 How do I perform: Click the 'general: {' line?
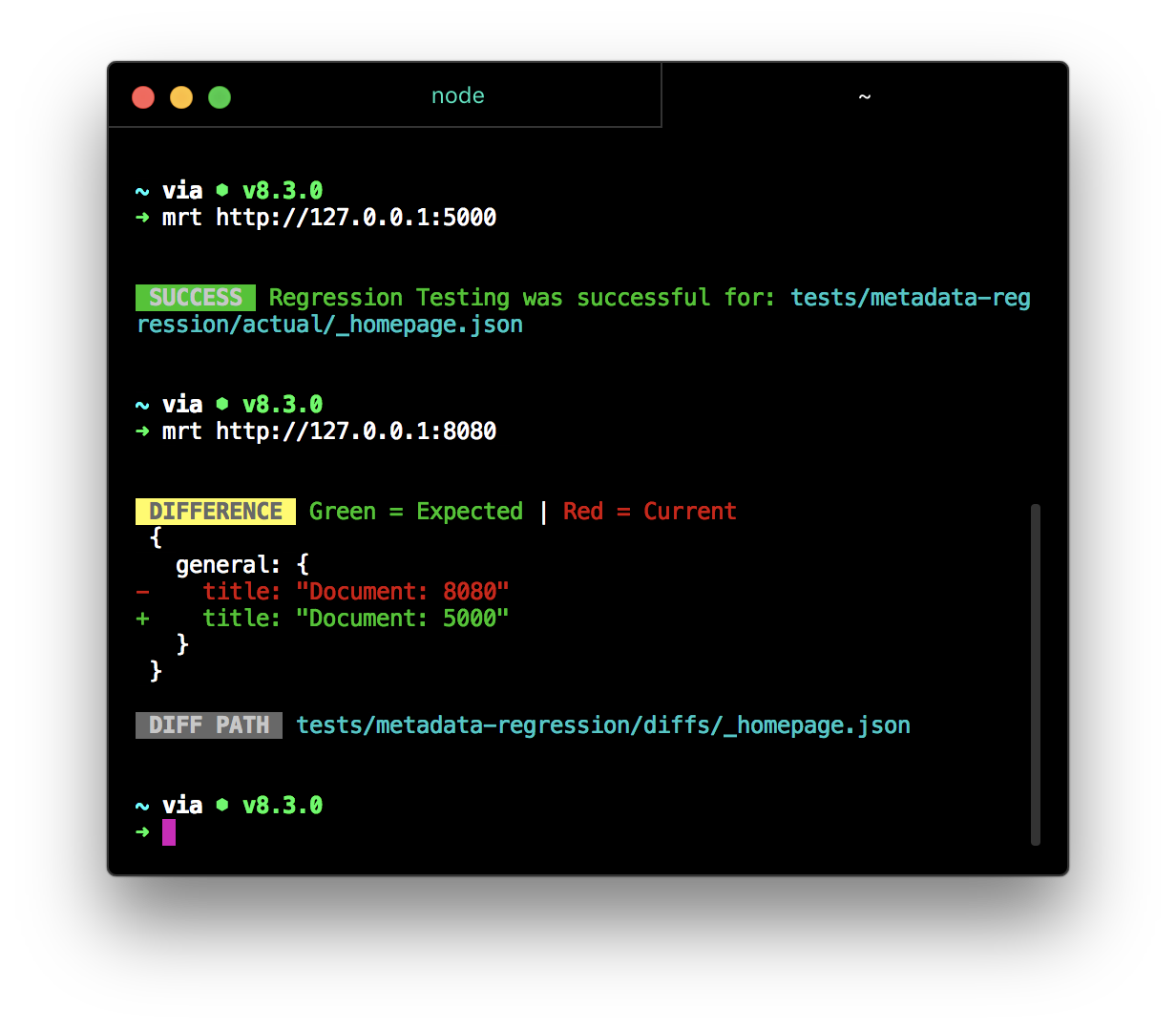242,565
